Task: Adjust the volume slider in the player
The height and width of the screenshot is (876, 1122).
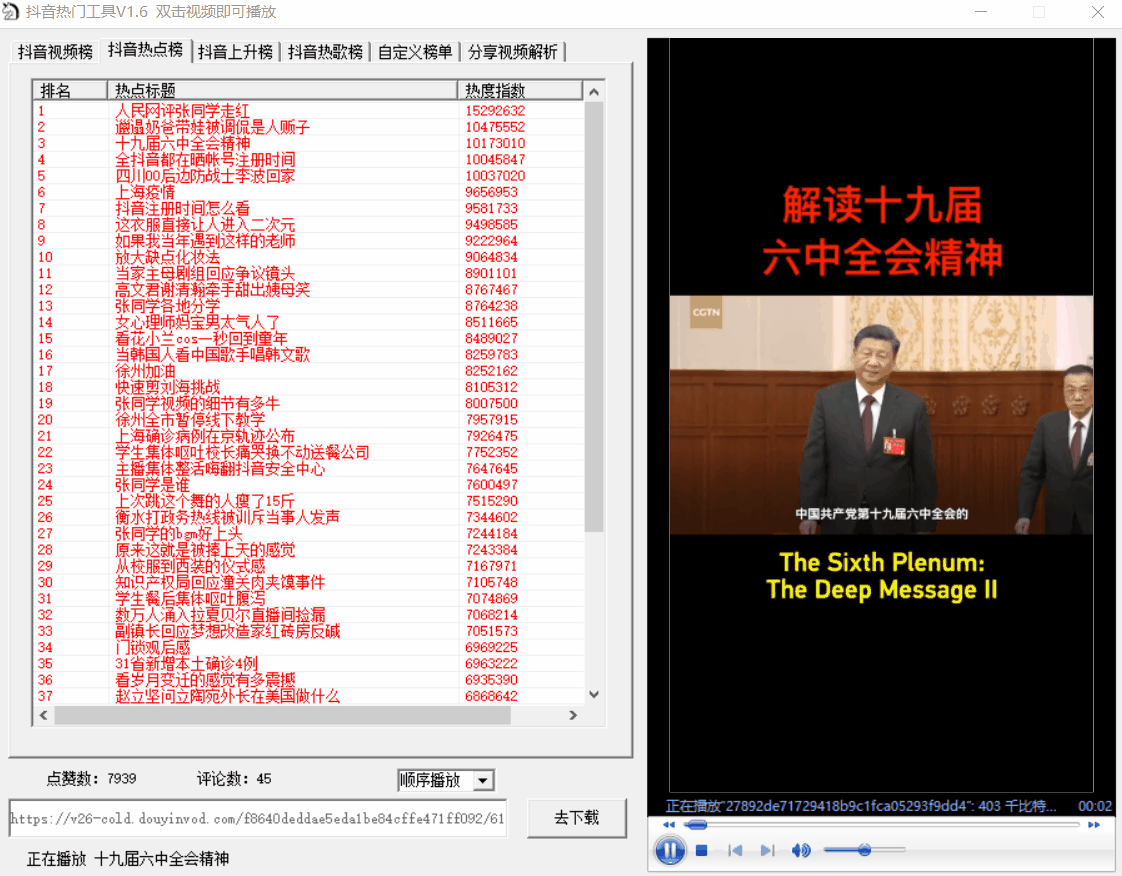Action: coord(864,850)
